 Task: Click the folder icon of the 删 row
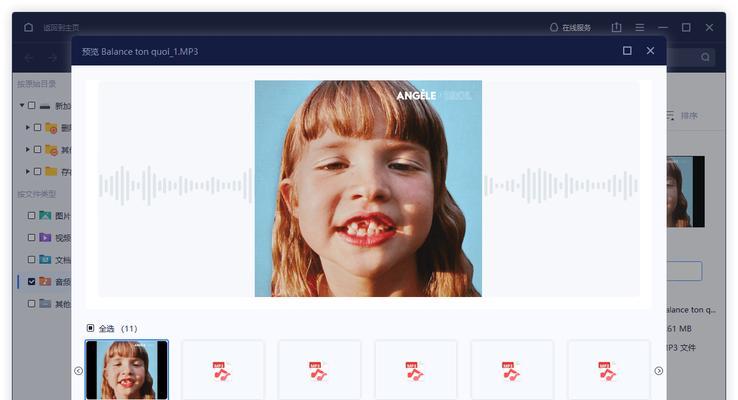51,128
